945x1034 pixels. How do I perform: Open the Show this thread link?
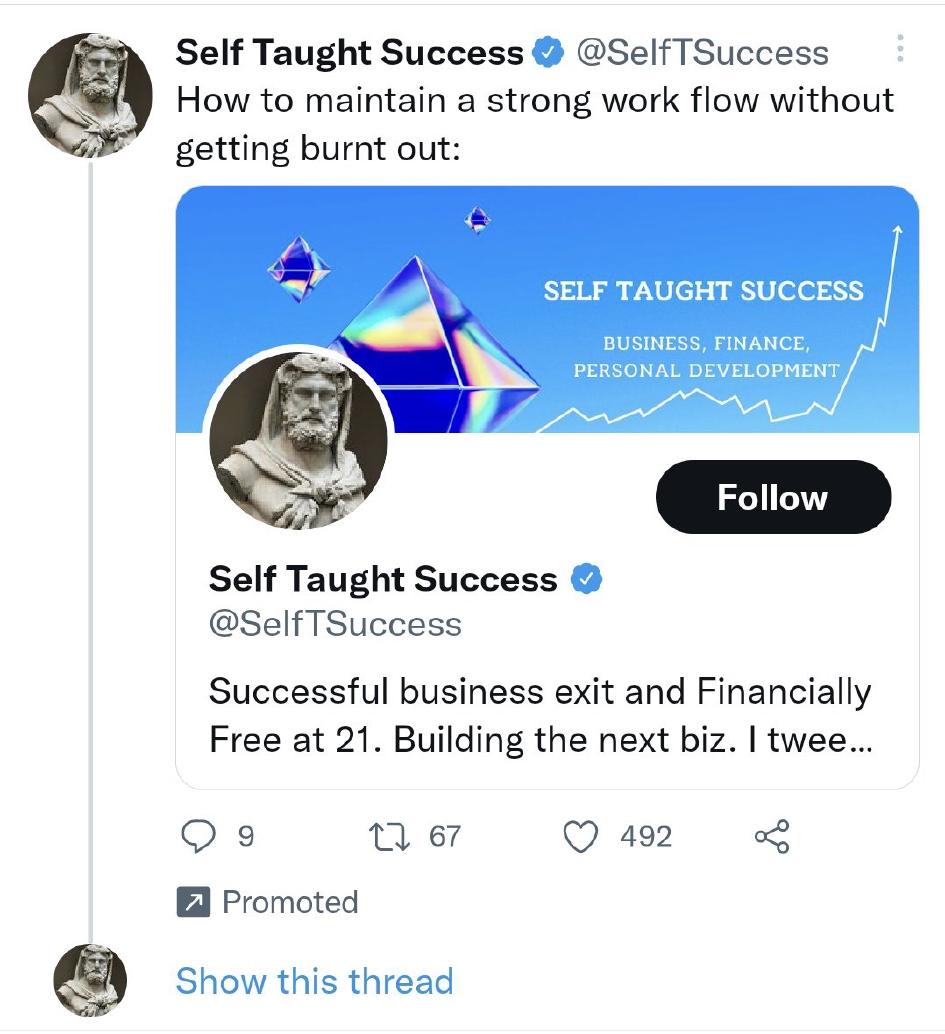314,981
